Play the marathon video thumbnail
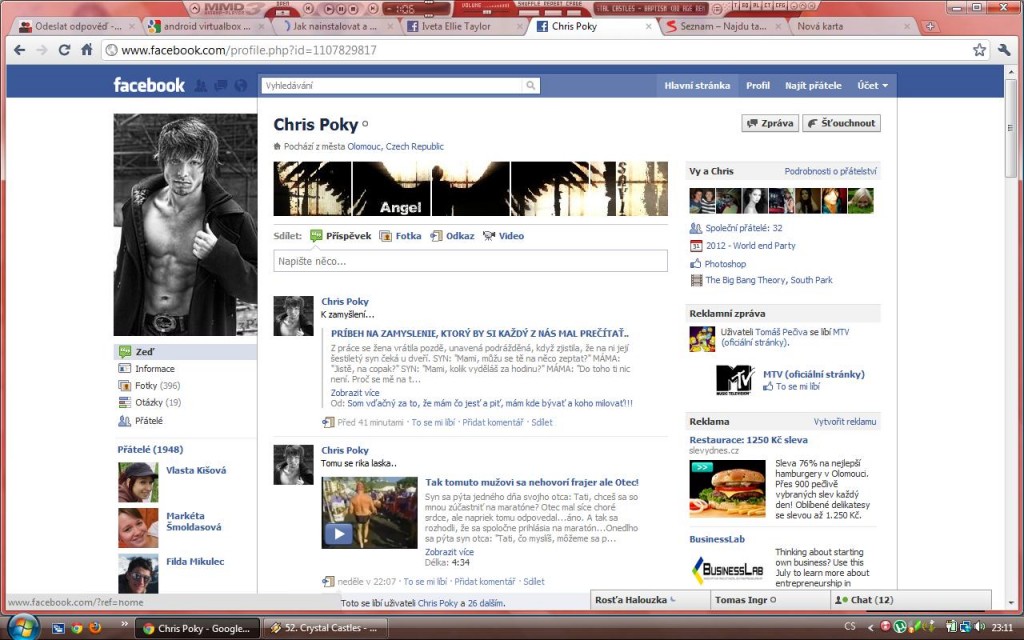 369,513
